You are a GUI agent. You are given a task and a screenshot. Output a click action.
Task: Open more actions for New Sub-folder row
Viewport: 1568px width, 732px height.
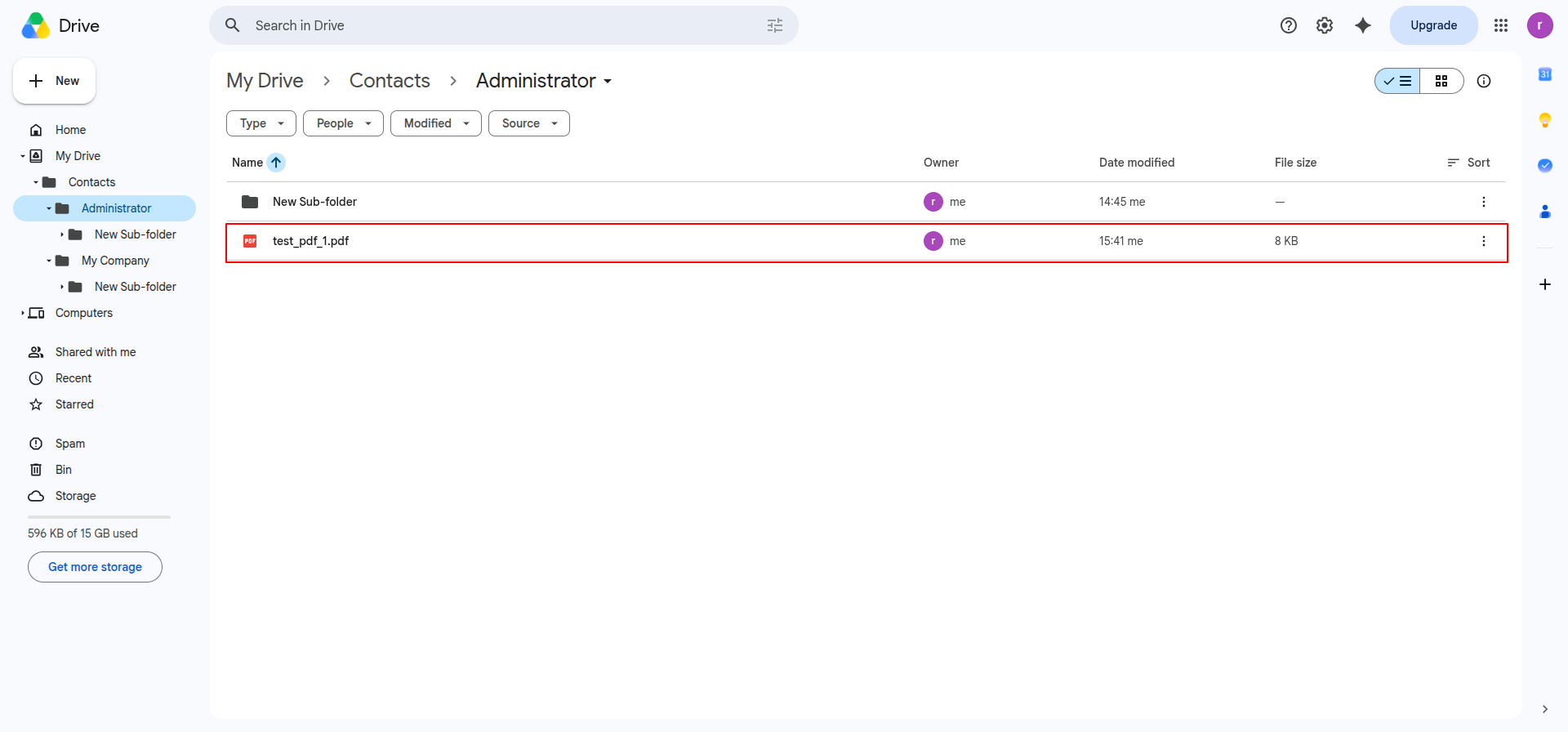point(1484,202)
